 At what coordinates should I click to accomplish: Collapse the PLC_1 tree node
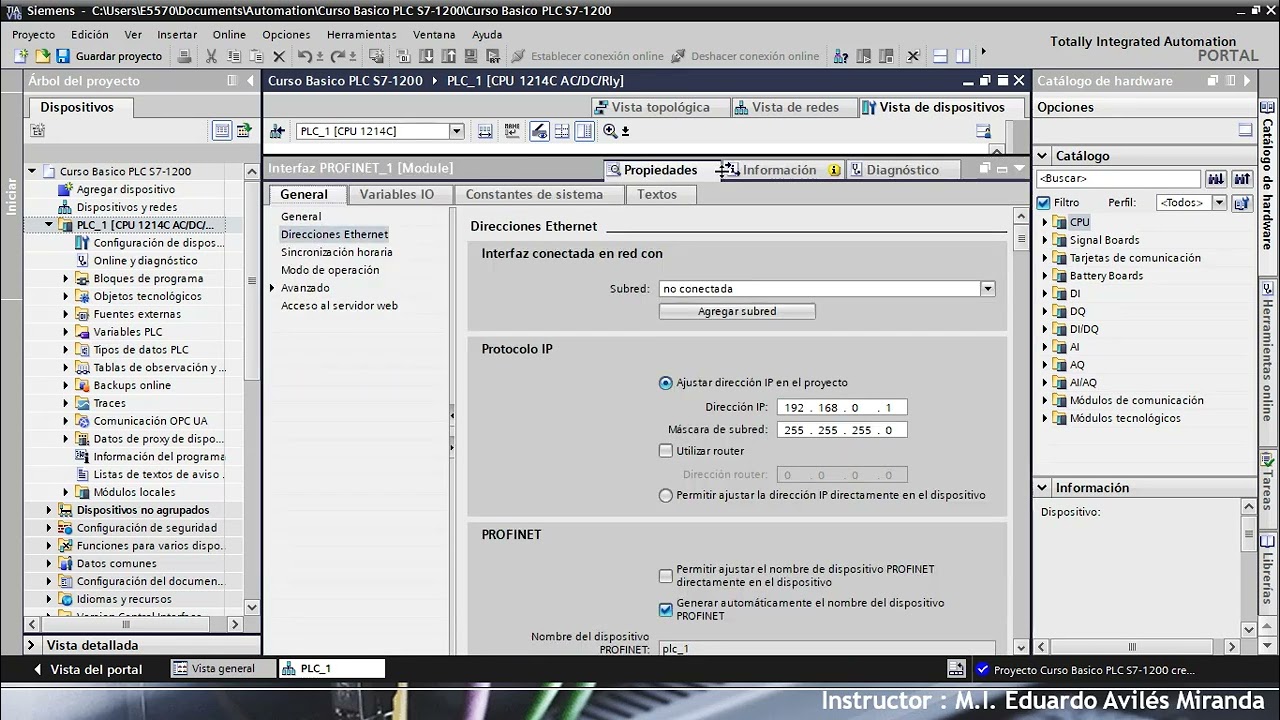click(x=49, y=225)
